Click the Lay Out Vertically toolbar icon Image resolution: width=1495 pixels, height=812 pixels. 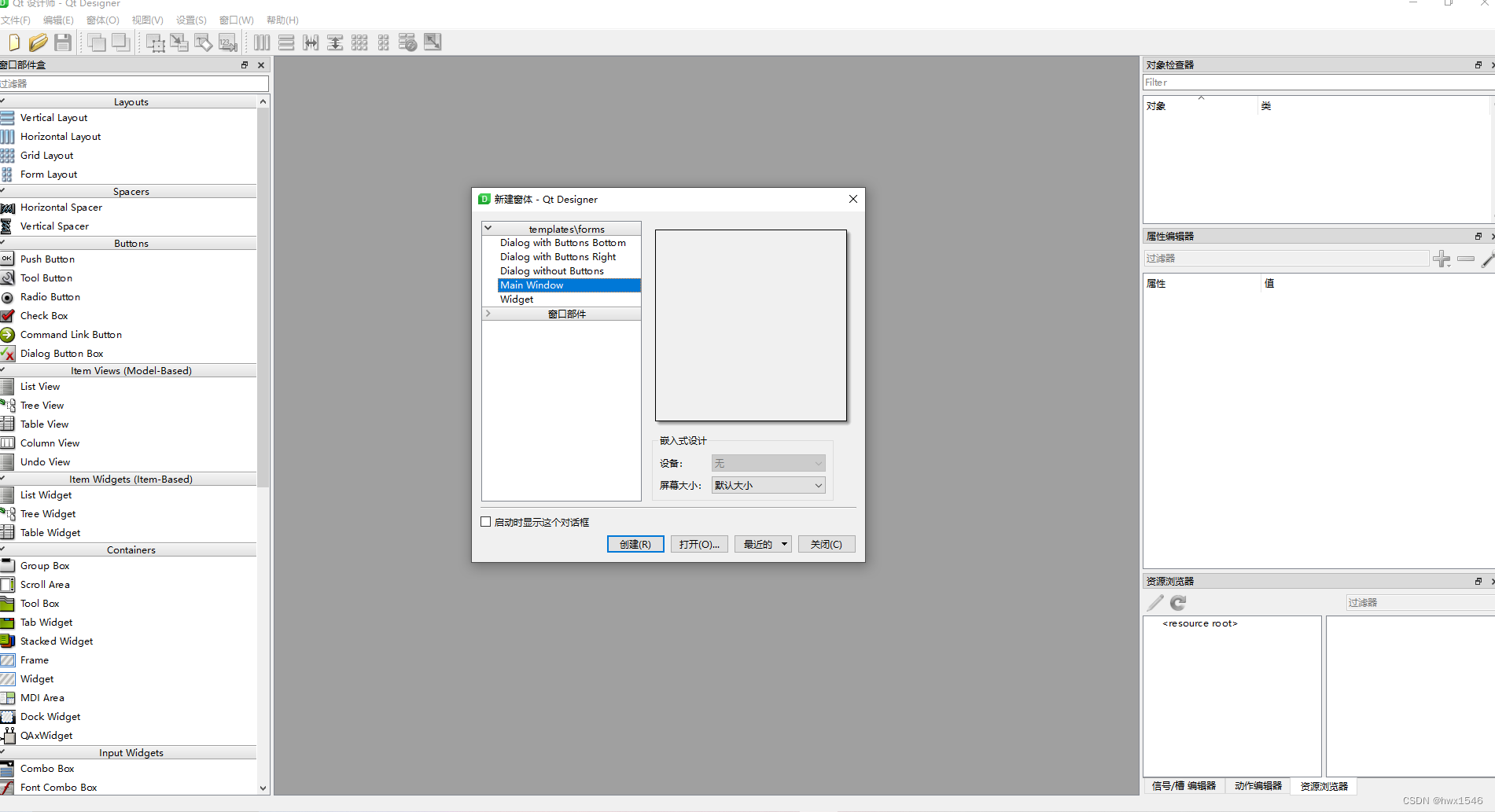coord(286,42)
